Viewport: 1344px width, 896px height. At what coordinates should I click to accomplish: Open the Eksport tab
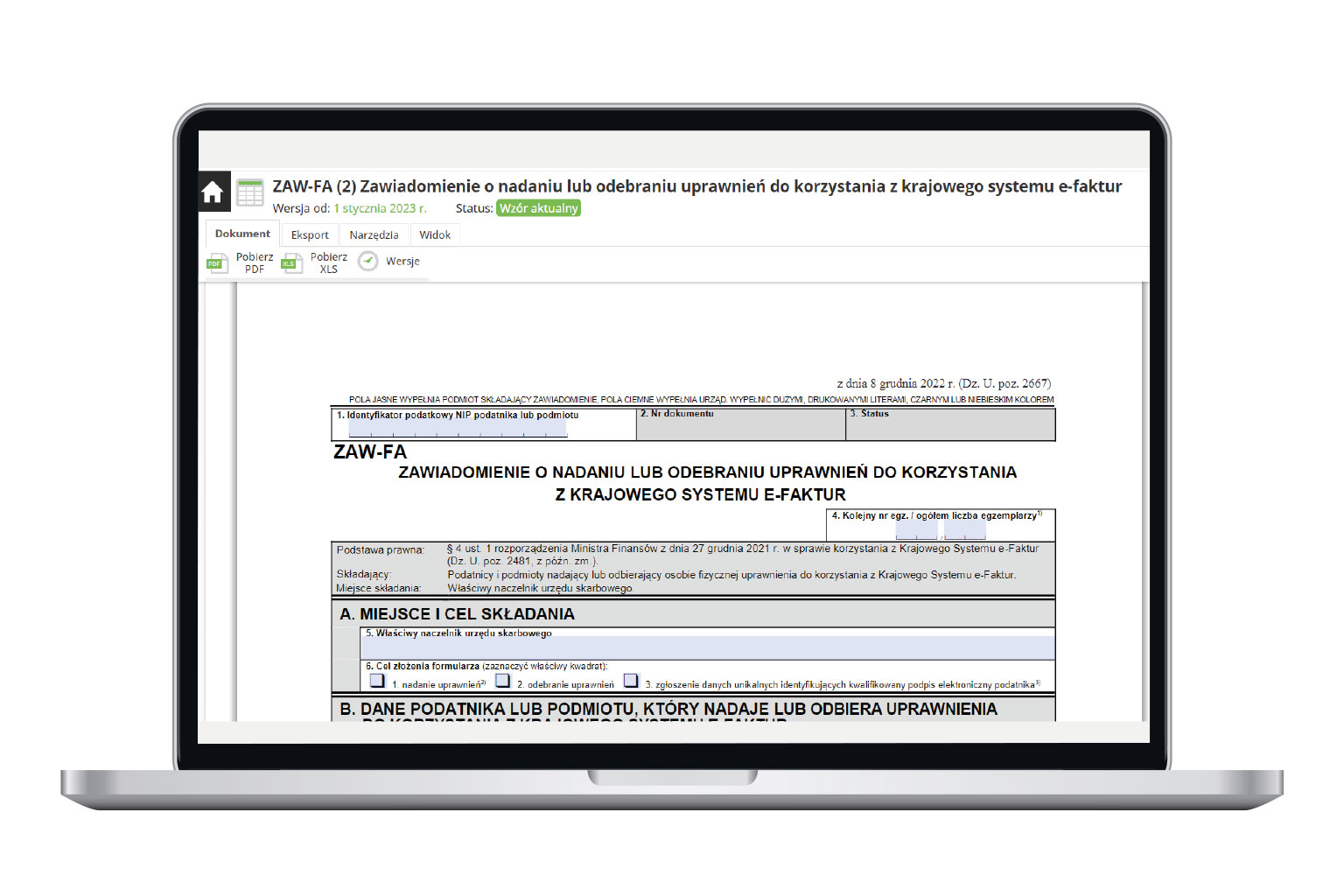click(x=310, y=235)
